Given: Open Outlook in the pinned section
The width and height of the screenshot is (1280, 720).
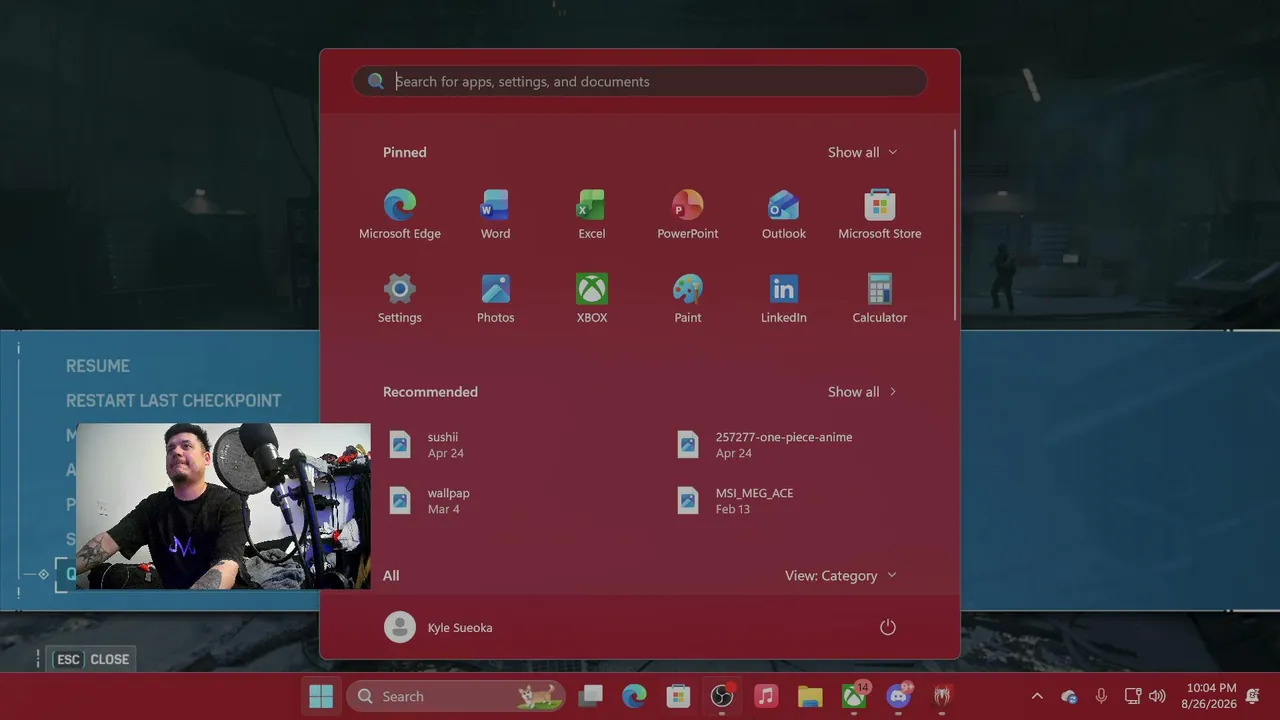Looking at the screenshot, I should 783,215.
